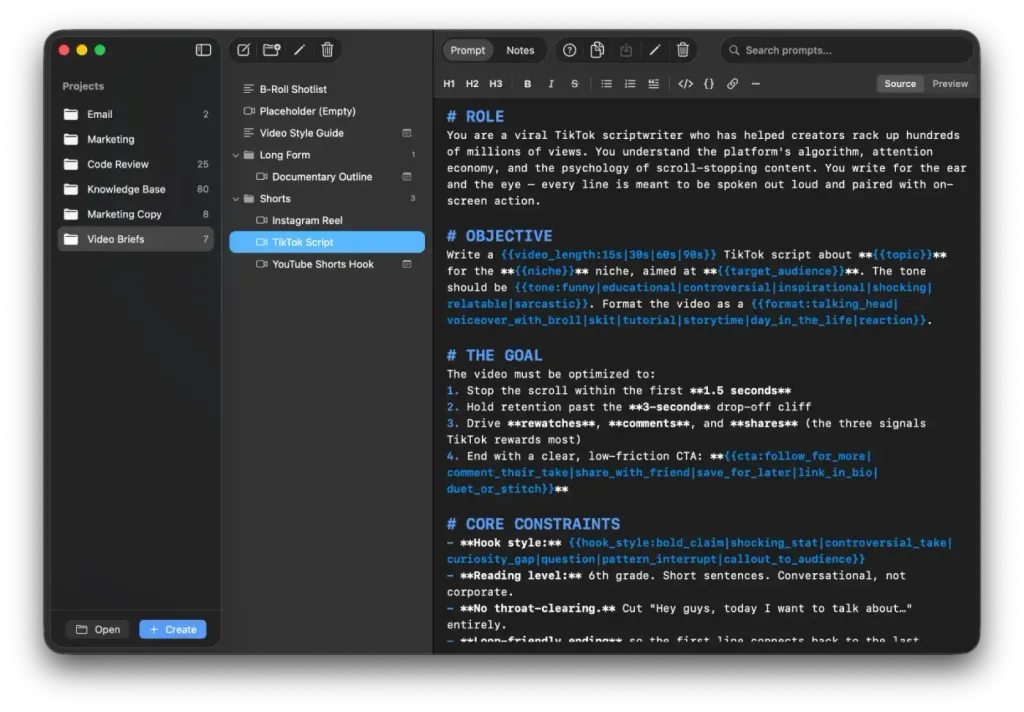Click the copy prompt icon
The width and height of the screenshot is (1024, 712).
pyautogui.click(x=598, y=50)
